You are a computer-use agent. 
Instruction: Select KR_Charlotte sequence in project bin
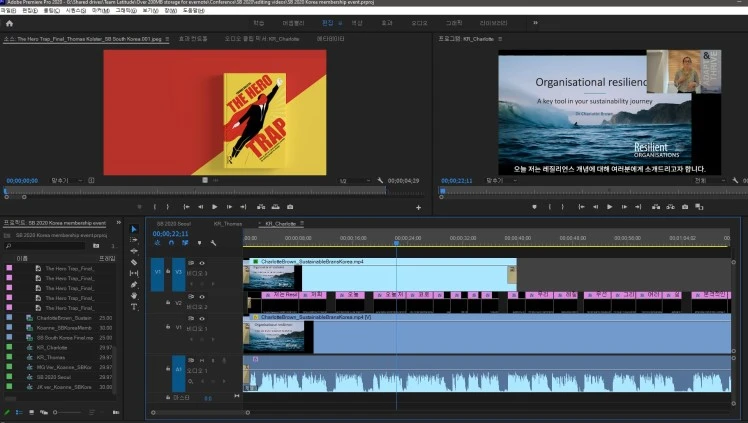click(x=51, y=348)
